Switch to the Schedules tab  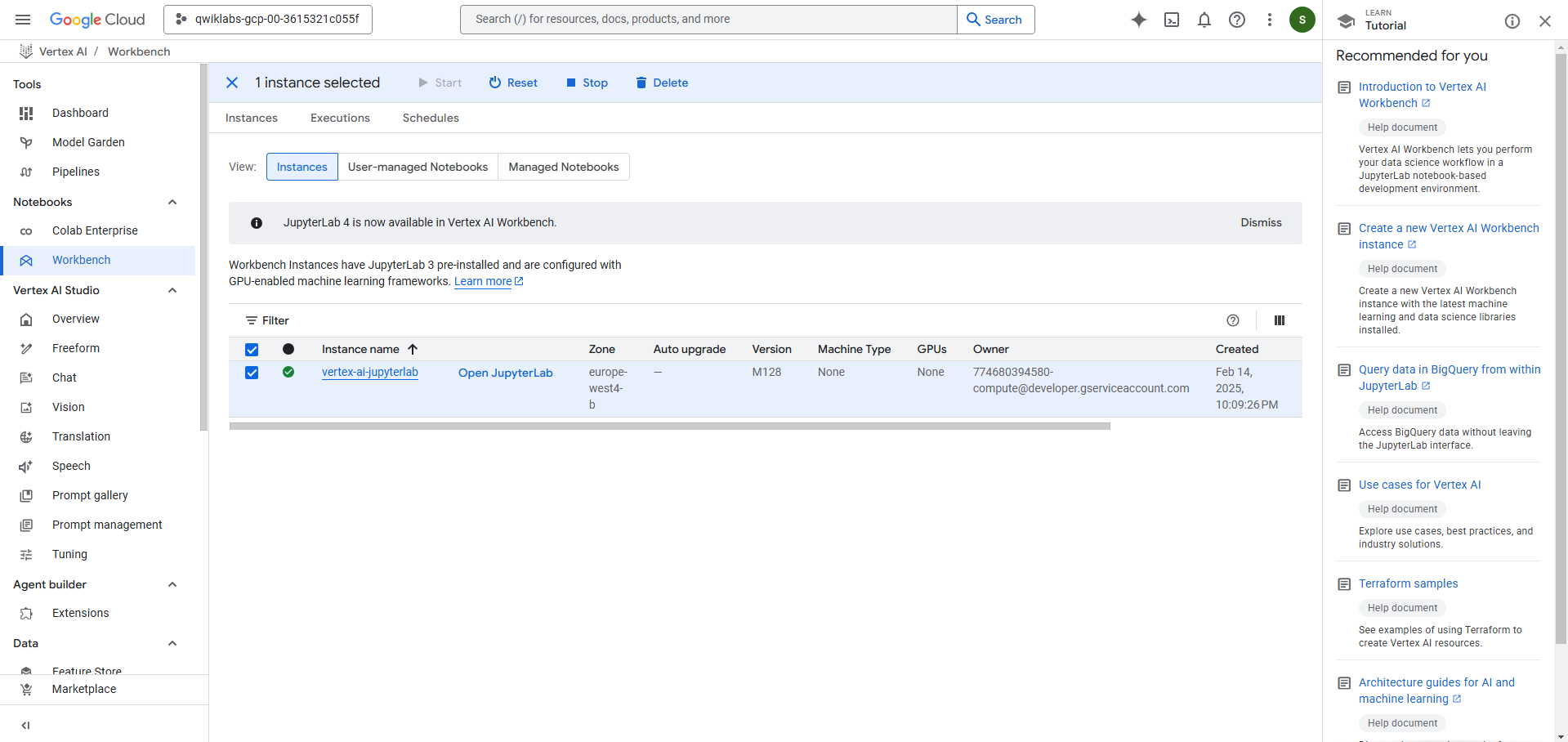[431, 118]
